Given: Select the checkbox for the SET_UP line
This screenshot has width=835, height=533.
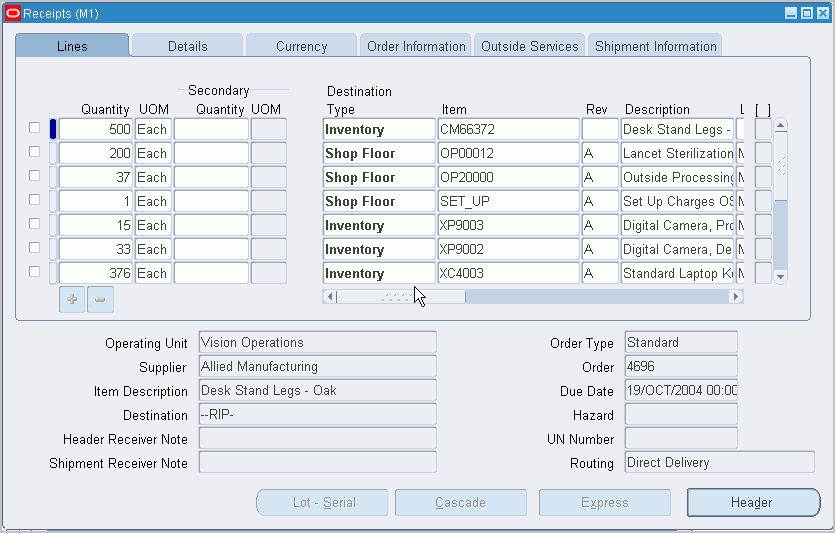Looking at the screenshot, I should (35, 200).
